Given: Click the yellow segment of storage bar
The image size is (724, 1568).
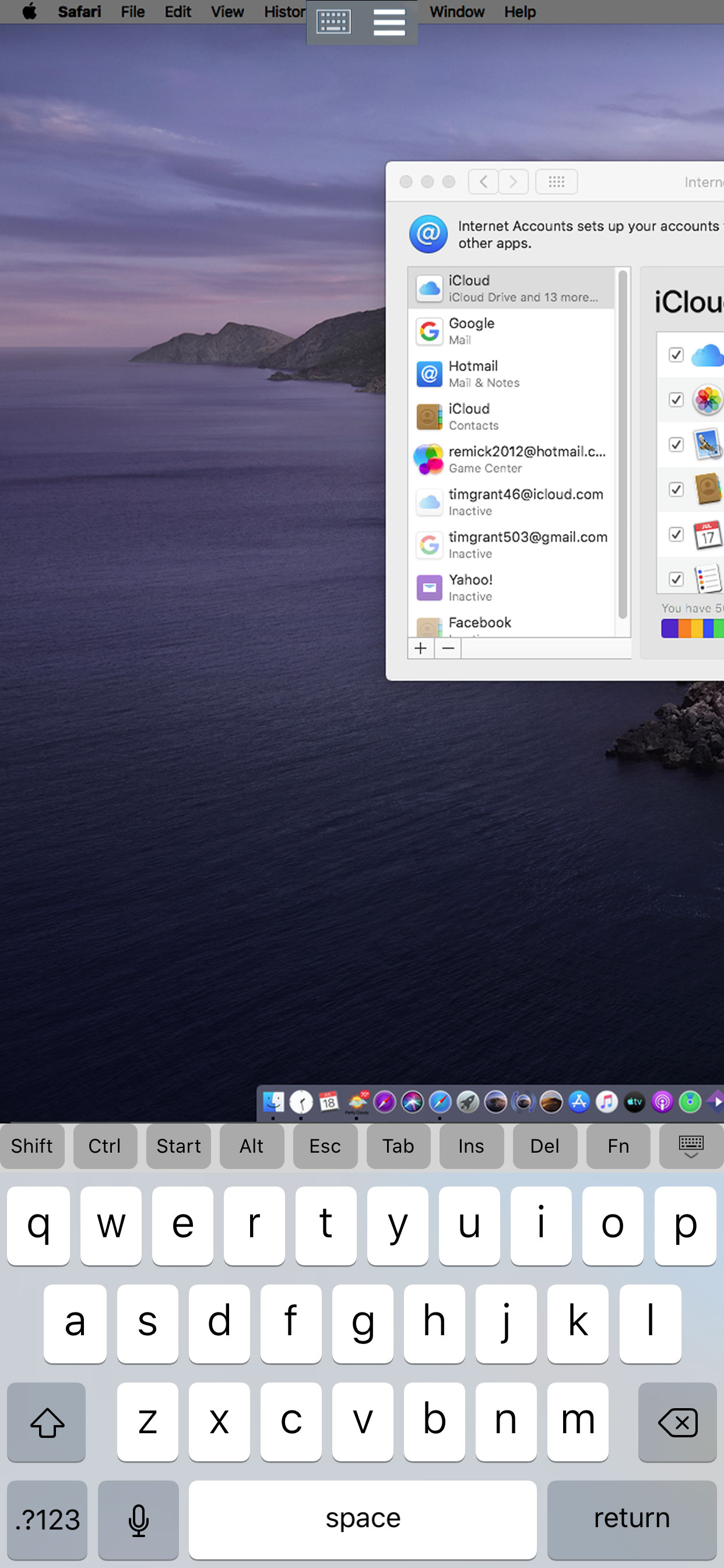Looking at the screenshot, I should point(697,628).
